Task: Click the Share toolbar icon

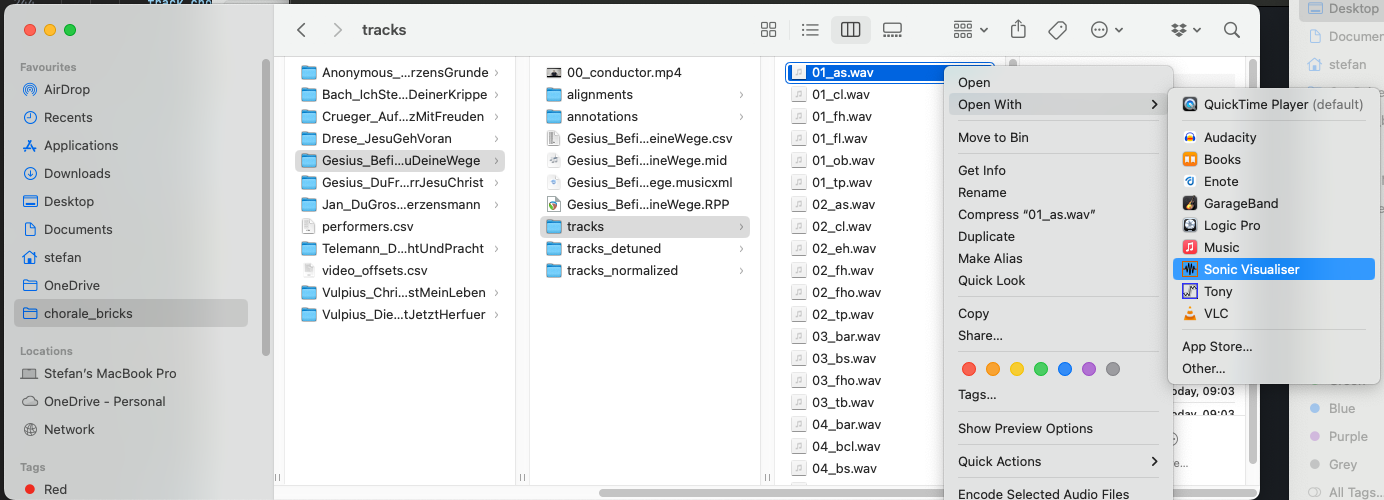Action: pyautogui.click(x=1018, y=30)
